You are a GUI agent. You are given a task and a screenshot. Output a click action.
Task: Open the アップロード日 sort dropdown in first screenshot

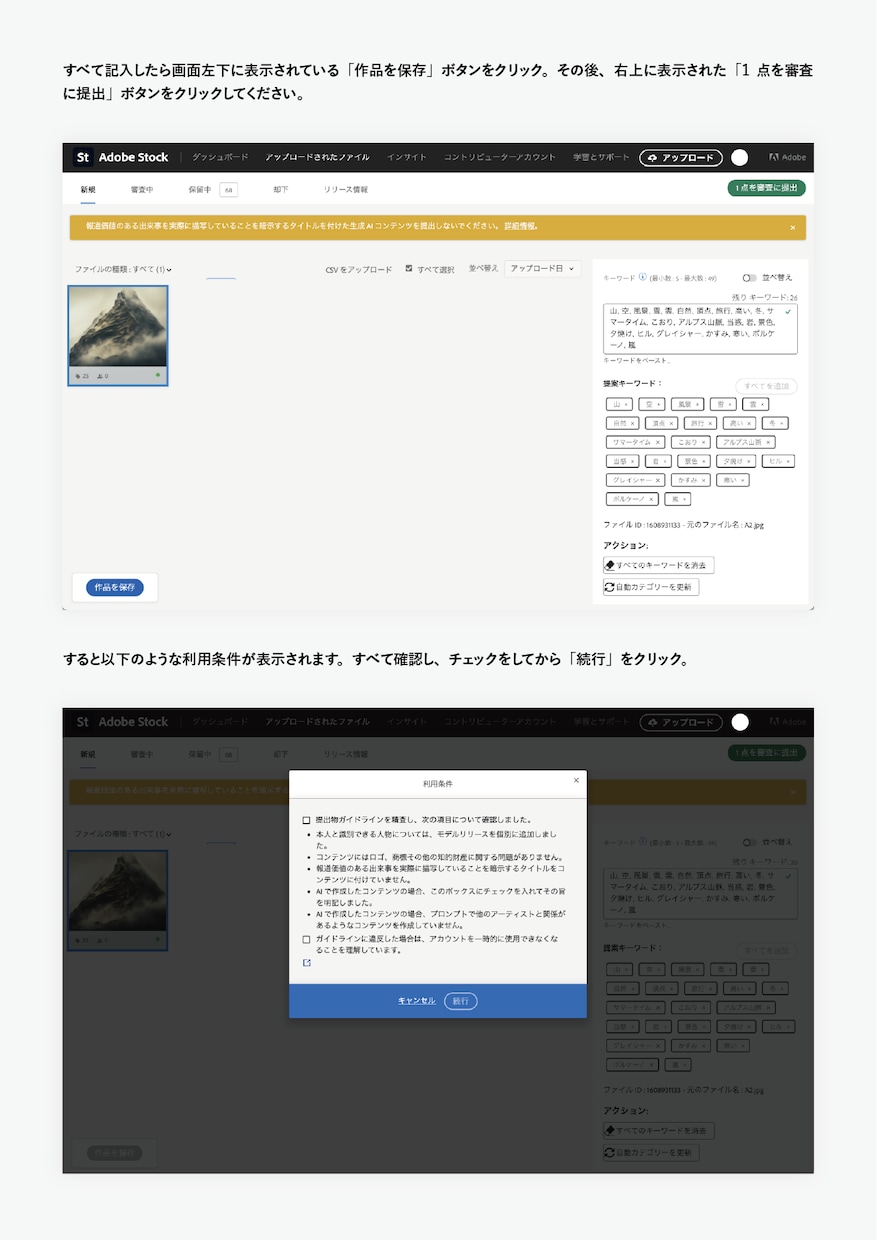point(543,269)
